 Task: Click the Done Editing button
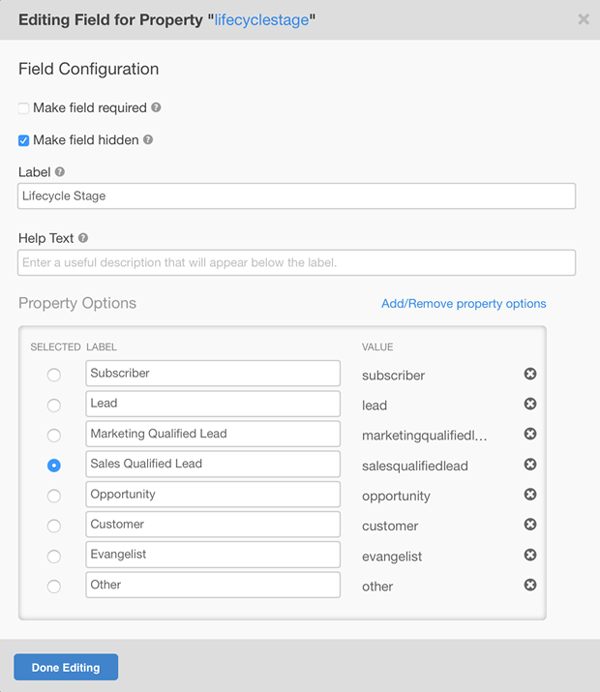click(66, 667)
